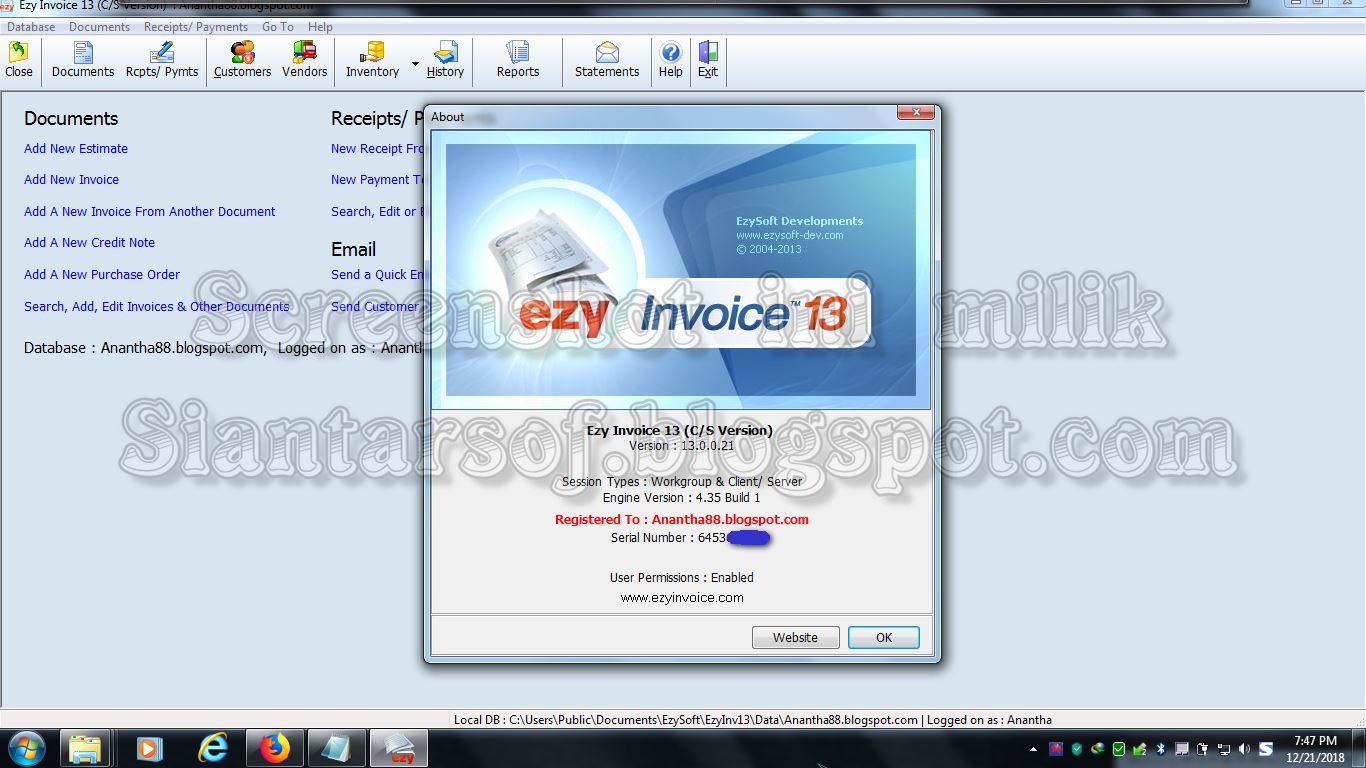Open the Go To menu
Image resolution: width=1366 pixels, height=768 pixels.
(x=278, y=27)
